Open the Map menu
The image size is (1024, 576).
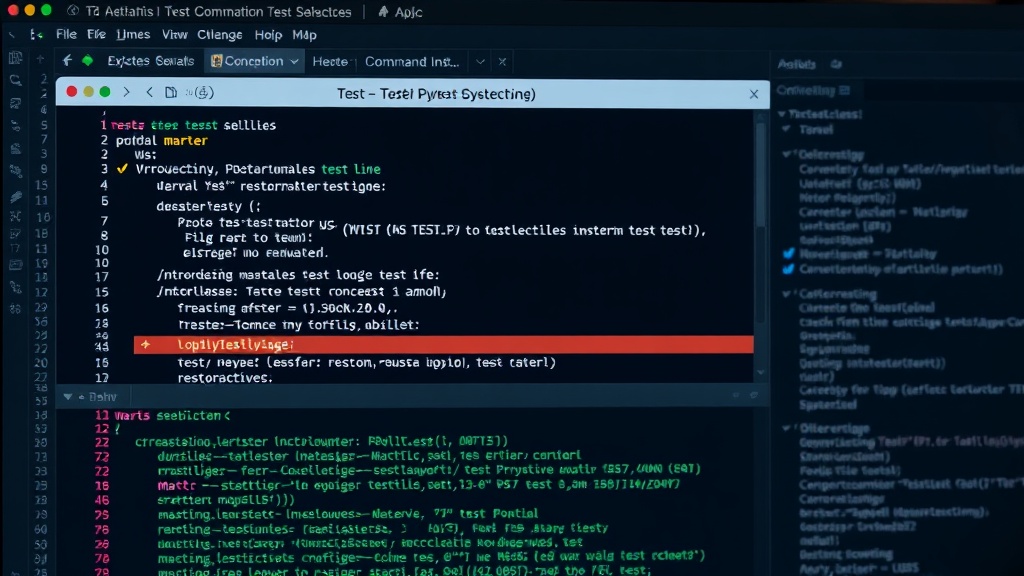tap(304, 35)
